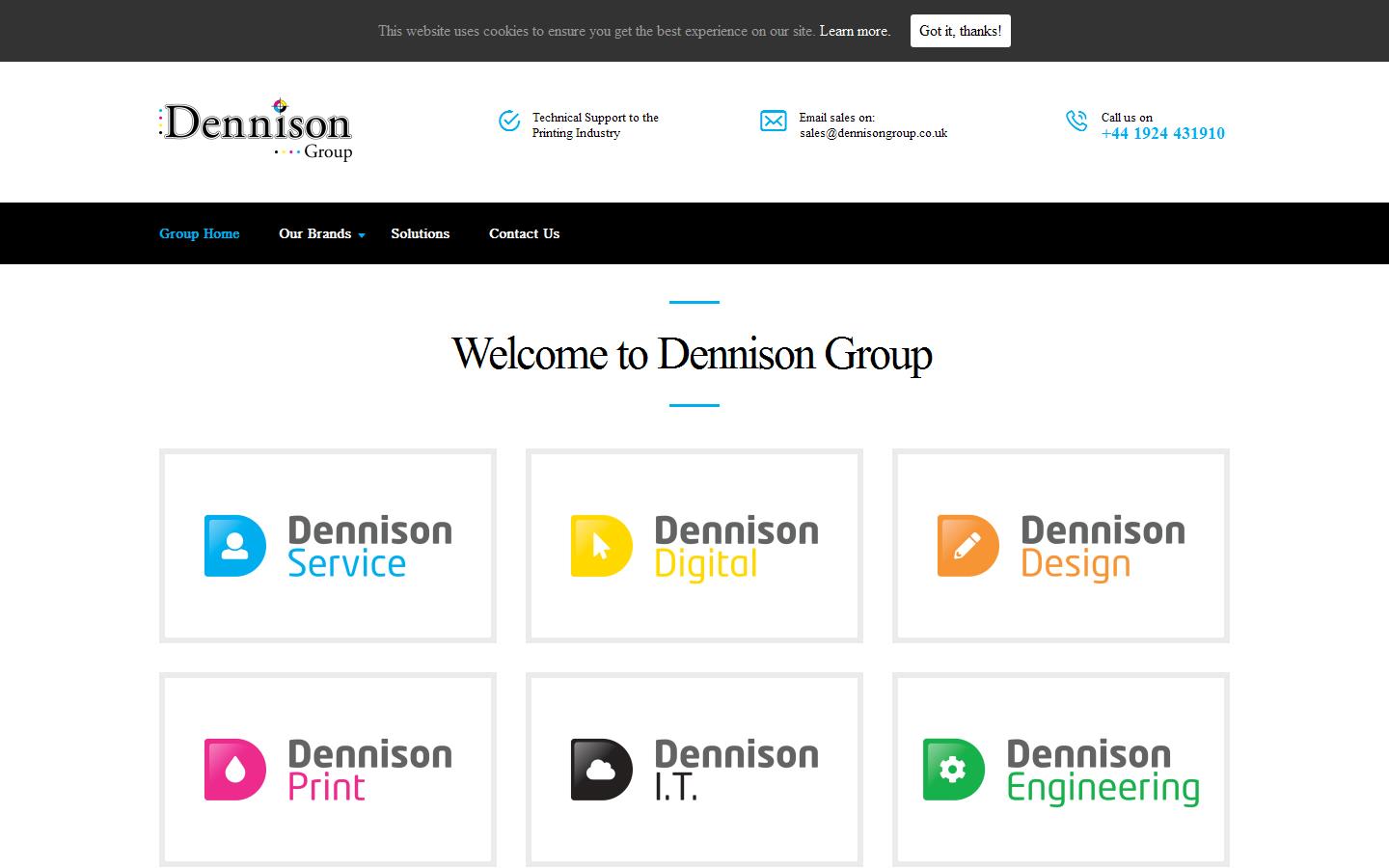
Task: Select Group Home in the navigation
Action: [x=199, y=233]
